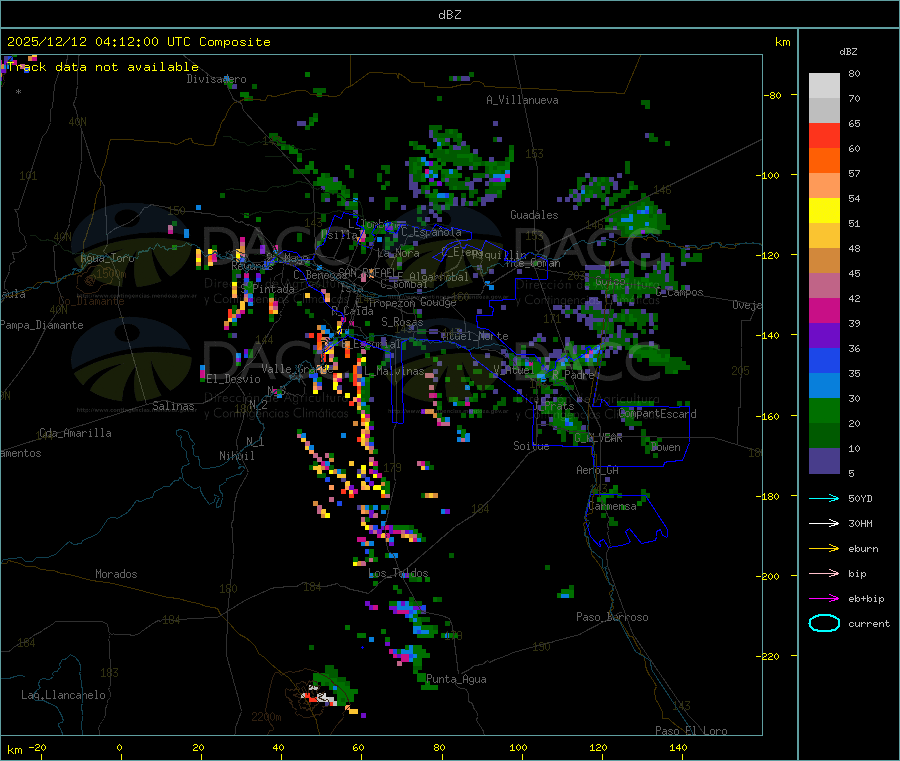The width and height of the screenshot is (900, 761).
Task: Click the timestamp '2025/12/12 04:12:00 UTC Composite'
Action: (x=138, y=42)
